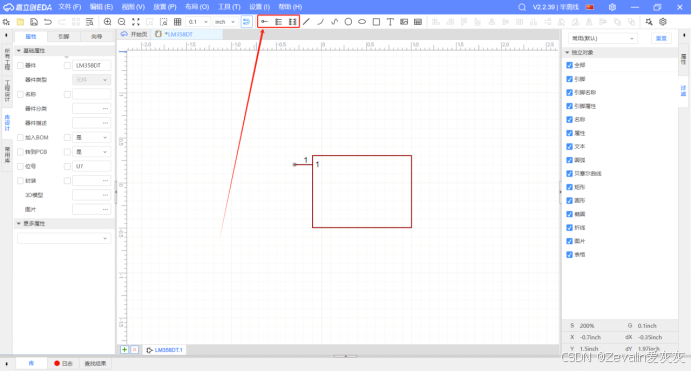
Task: Select the LM358DT.1 part tab
Action: [x=164, y=350]
